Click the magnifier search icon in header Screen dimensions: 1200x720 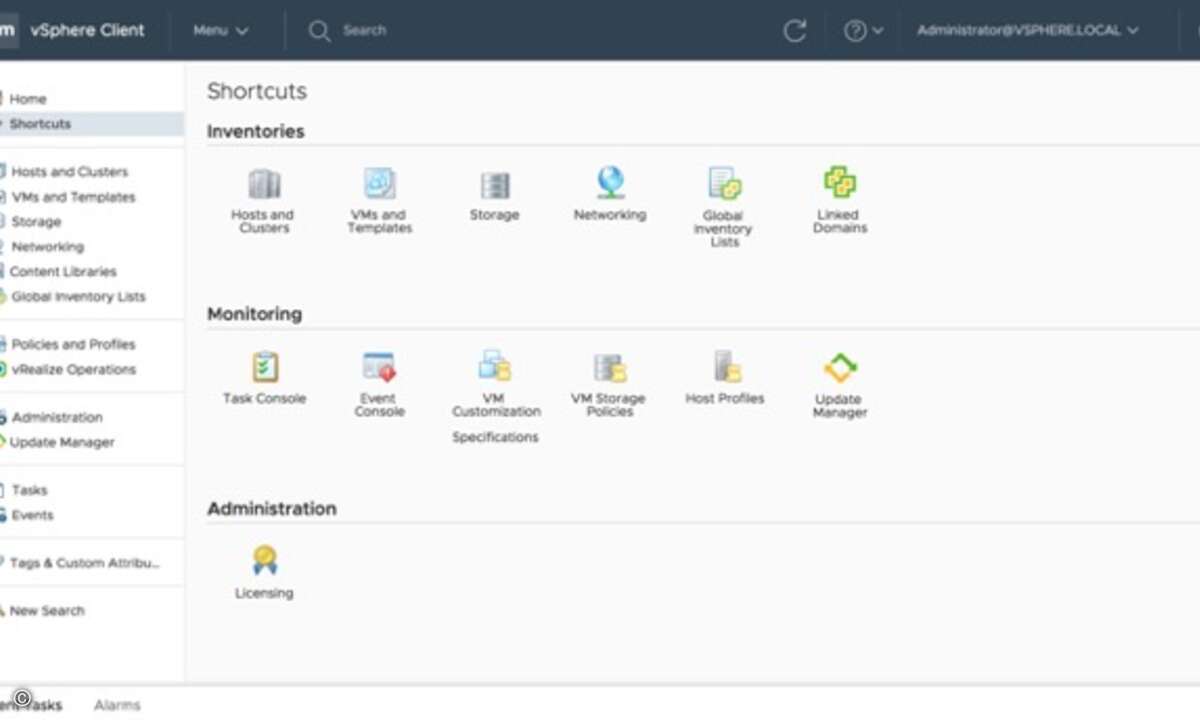[x=319, y=31]
